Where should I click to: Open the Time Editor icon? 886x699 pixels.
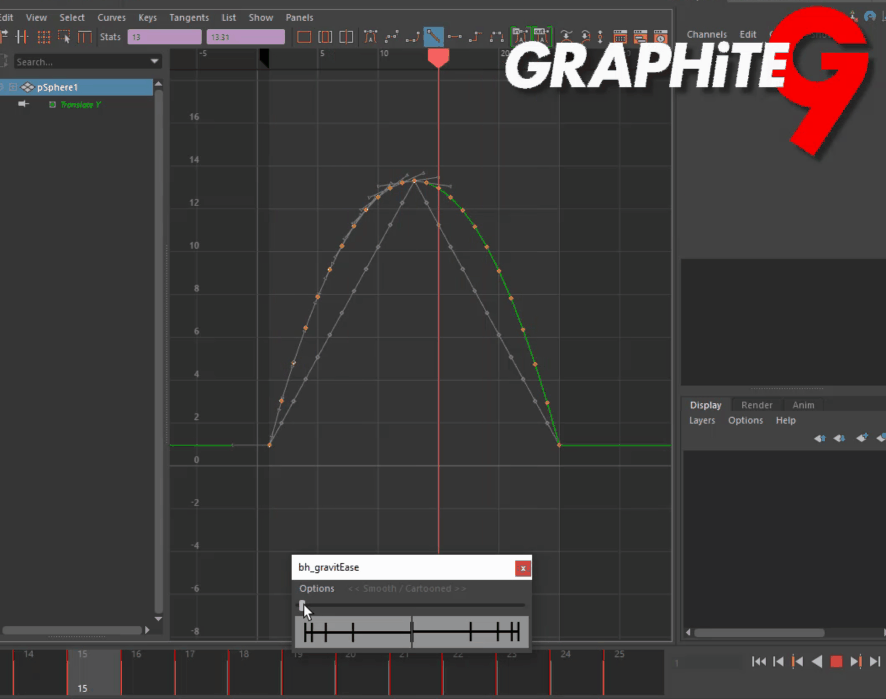pyautogui.click(x=661, y=37)
